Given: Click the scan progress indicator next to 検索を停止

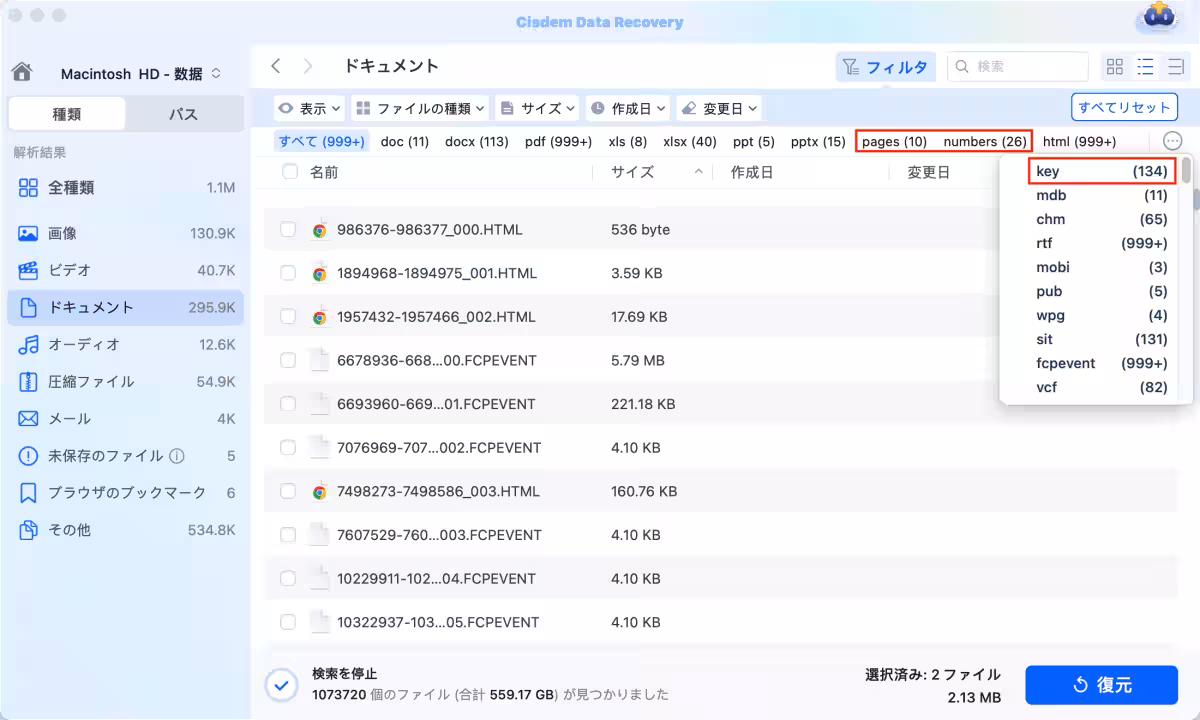Looking at the screenshot, I should 281,684.
